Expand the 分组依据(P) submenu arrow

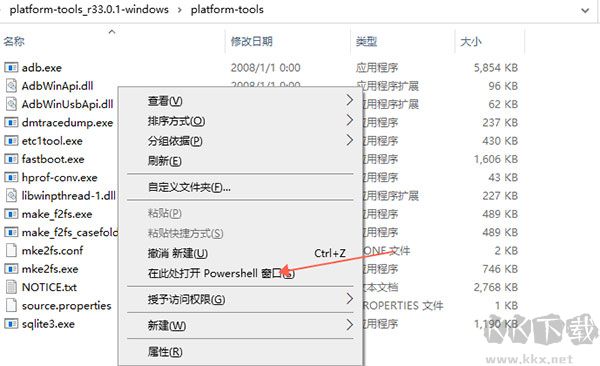(349, 140)
